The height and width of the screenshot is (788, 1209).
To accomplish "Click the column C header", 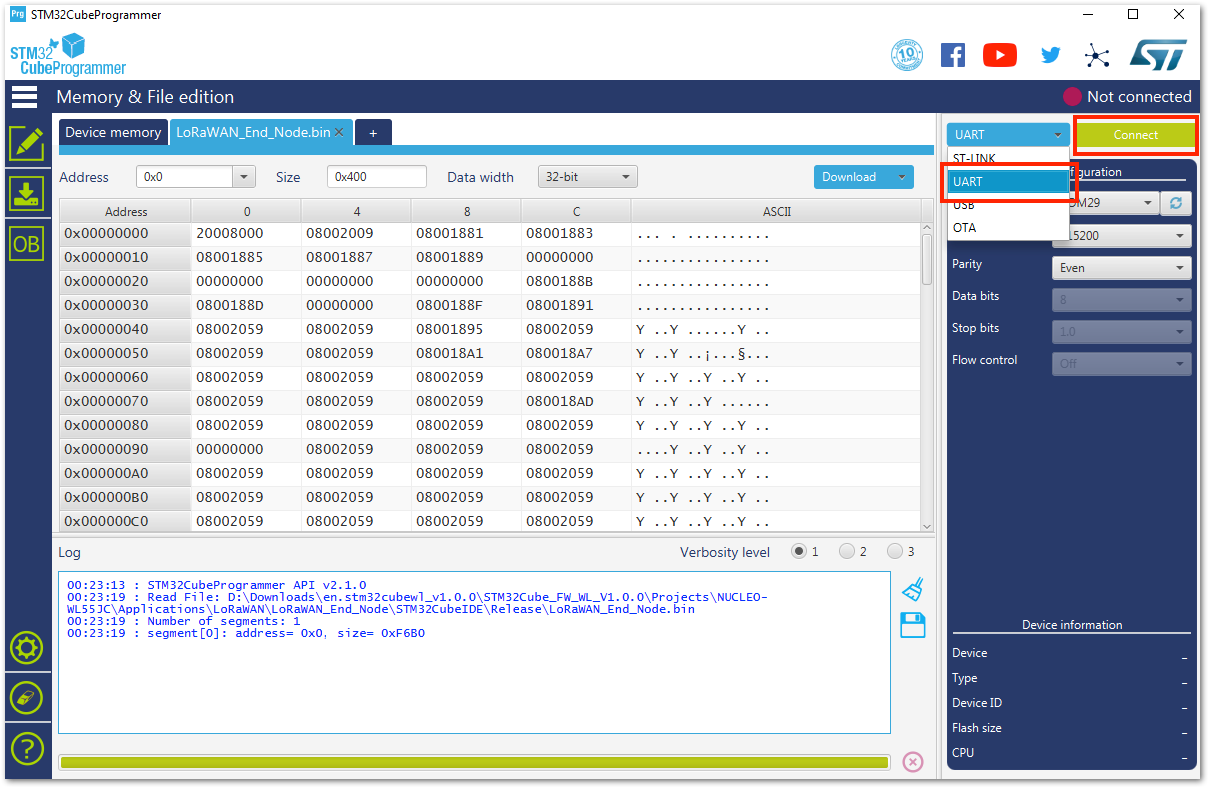I will click(576, 211).
